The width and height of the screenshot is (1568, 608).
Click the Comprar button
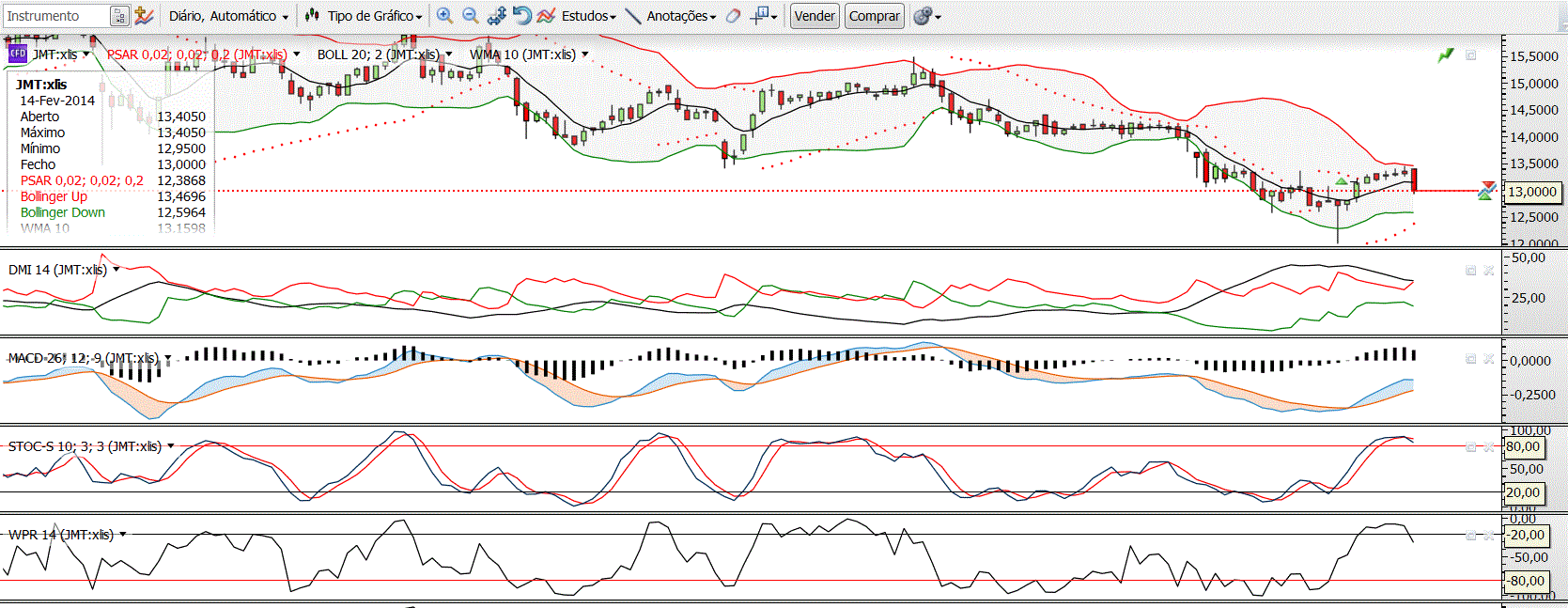(x=874, y=16)
